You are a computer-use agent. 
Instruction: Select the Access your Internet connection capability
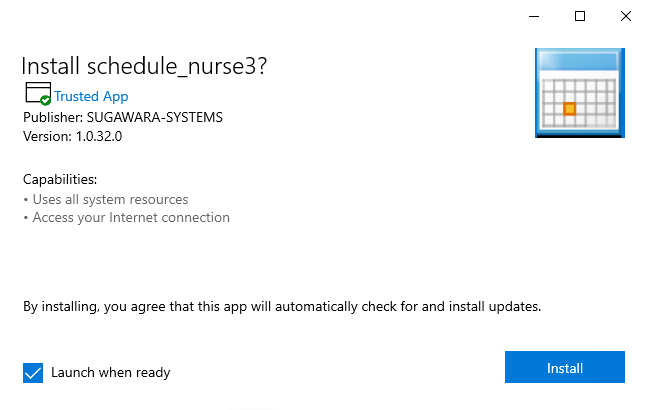(131, 218)
